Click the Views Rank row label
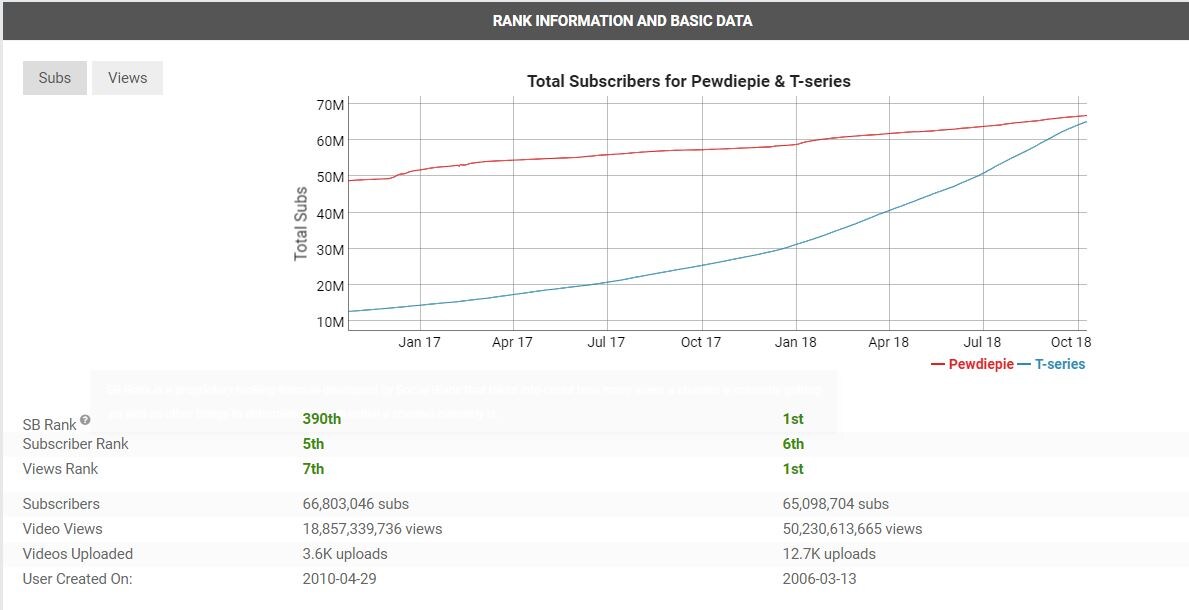1189x610 pixels. pyautogui.click(x=61, y=469)
